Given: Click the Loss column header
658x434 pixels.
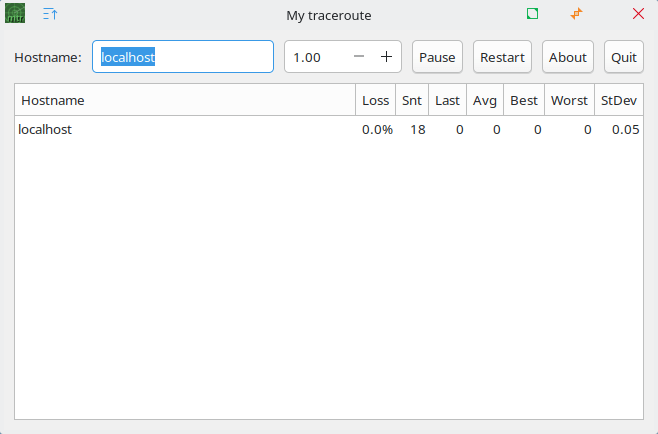Looking at the screenshot, I should [376, 100].
